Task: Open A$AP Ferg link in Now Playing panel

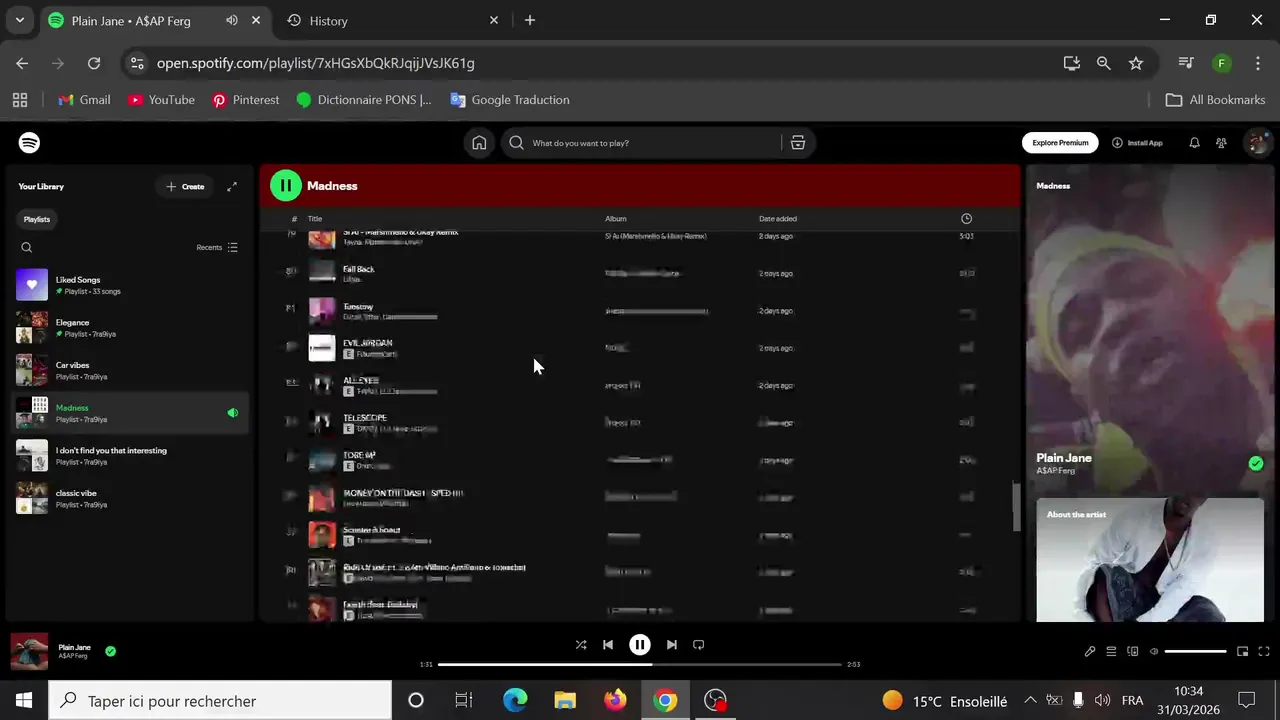Action: 1056,471
